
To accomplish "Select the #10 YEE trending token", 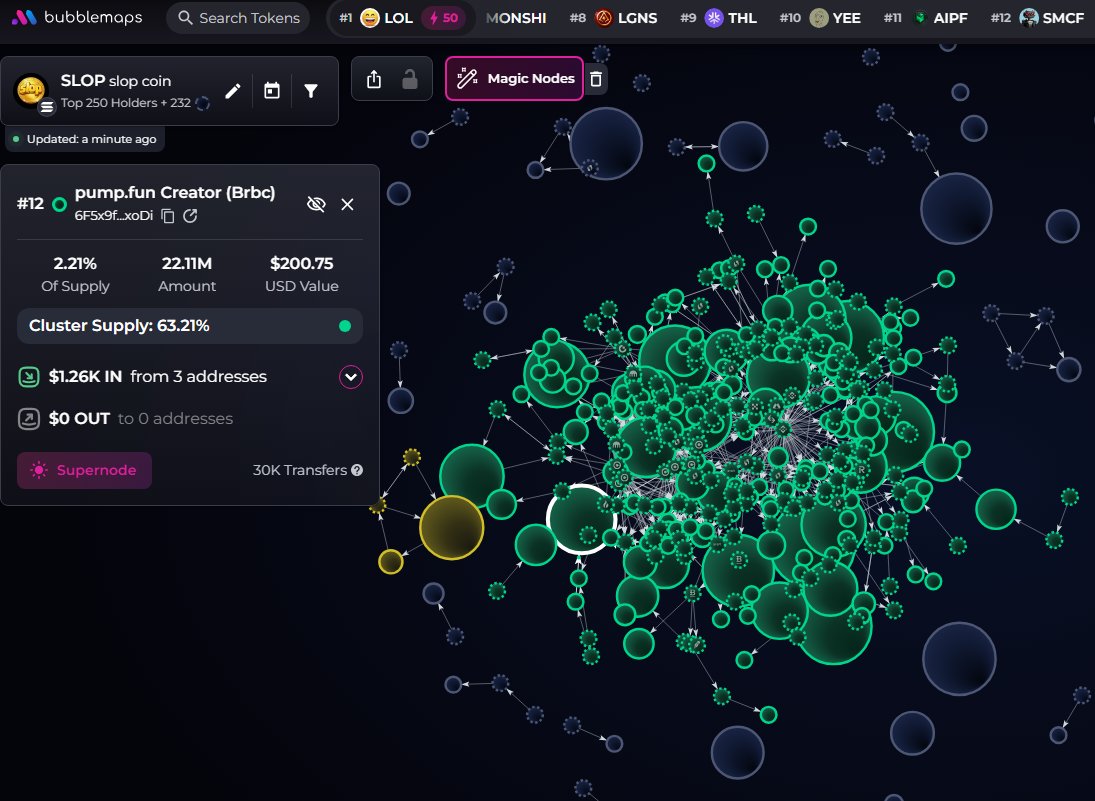I will [820, 18].
